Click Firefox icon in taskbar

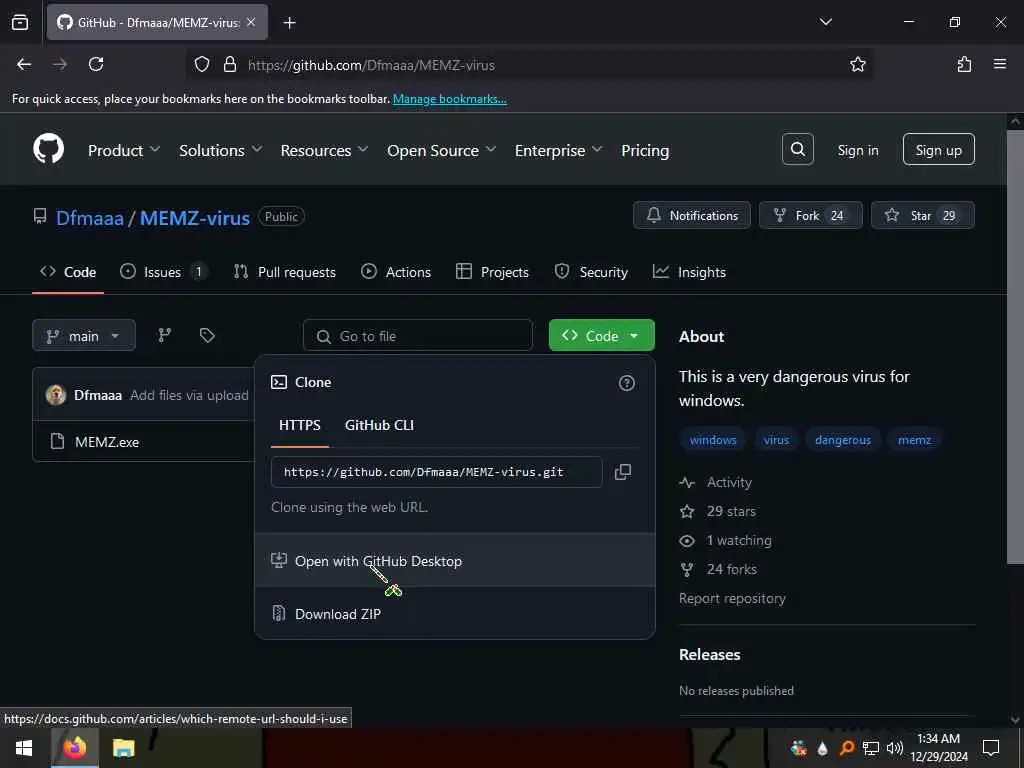[x=74, y=748]
